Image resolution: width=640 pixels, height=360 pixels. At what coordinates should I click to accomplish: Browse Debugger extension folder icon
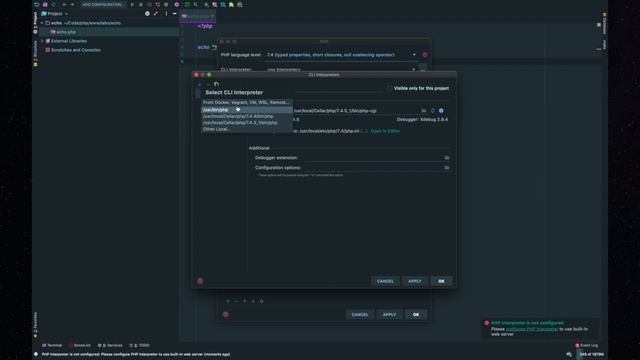click(x=447, y=158)
